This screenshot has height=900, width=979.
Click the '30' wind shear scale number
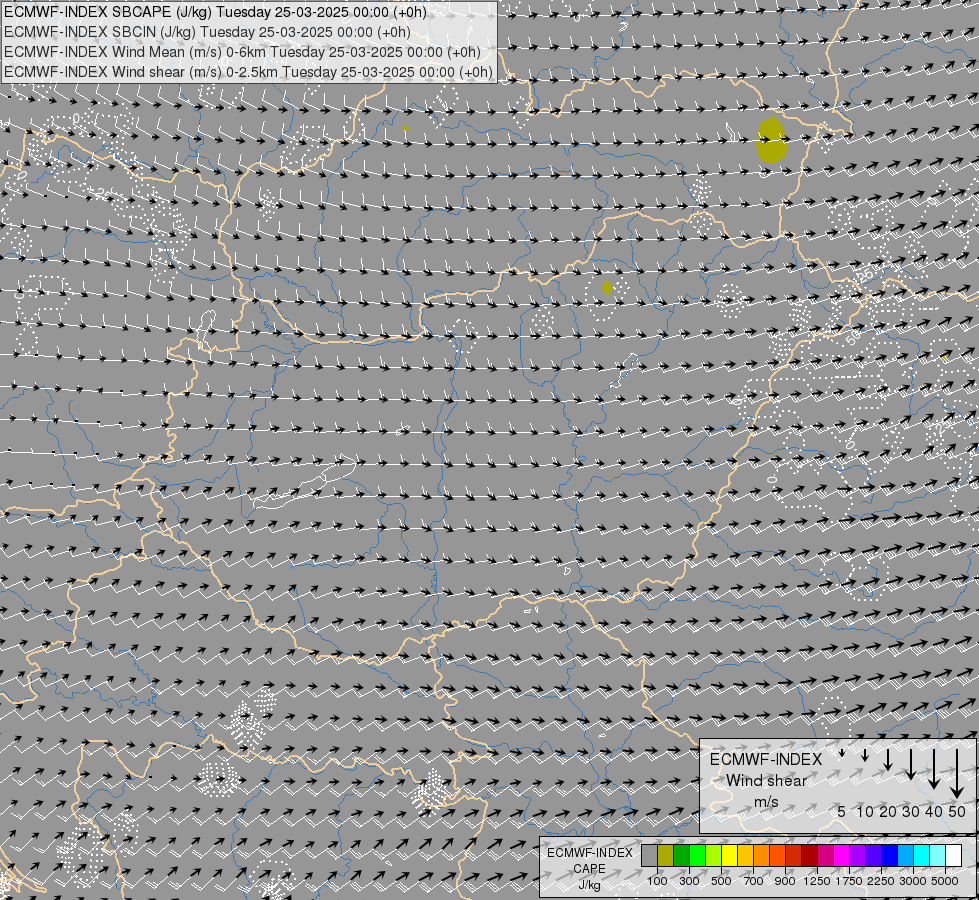tap(911, 811)
